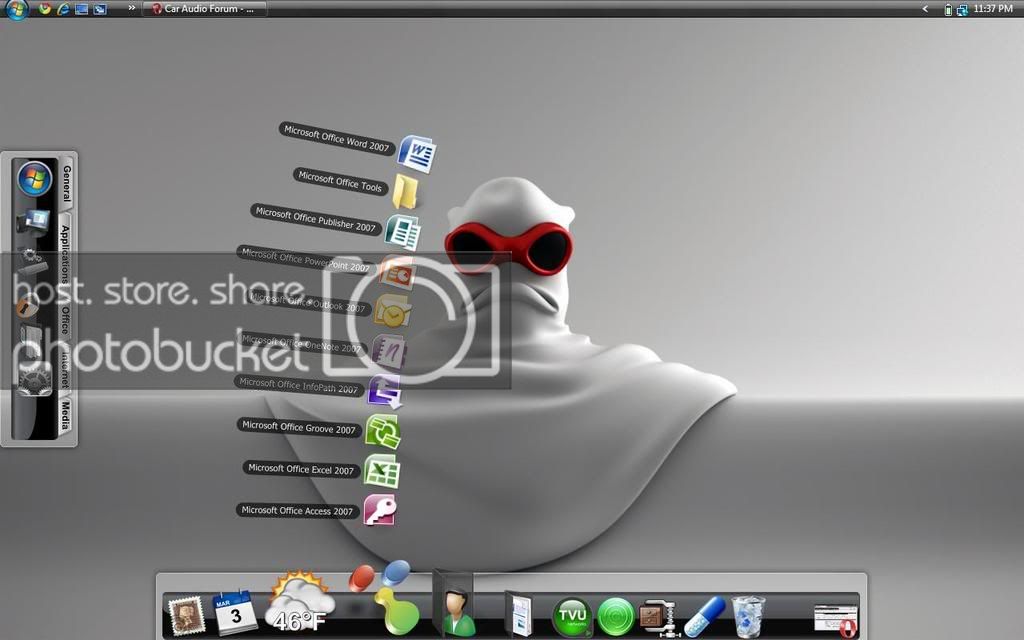Click the gear system preferences icon in sidebar
Image resolution: width=1024 pixels, height=640 pixels.
(x=34, y=379)
